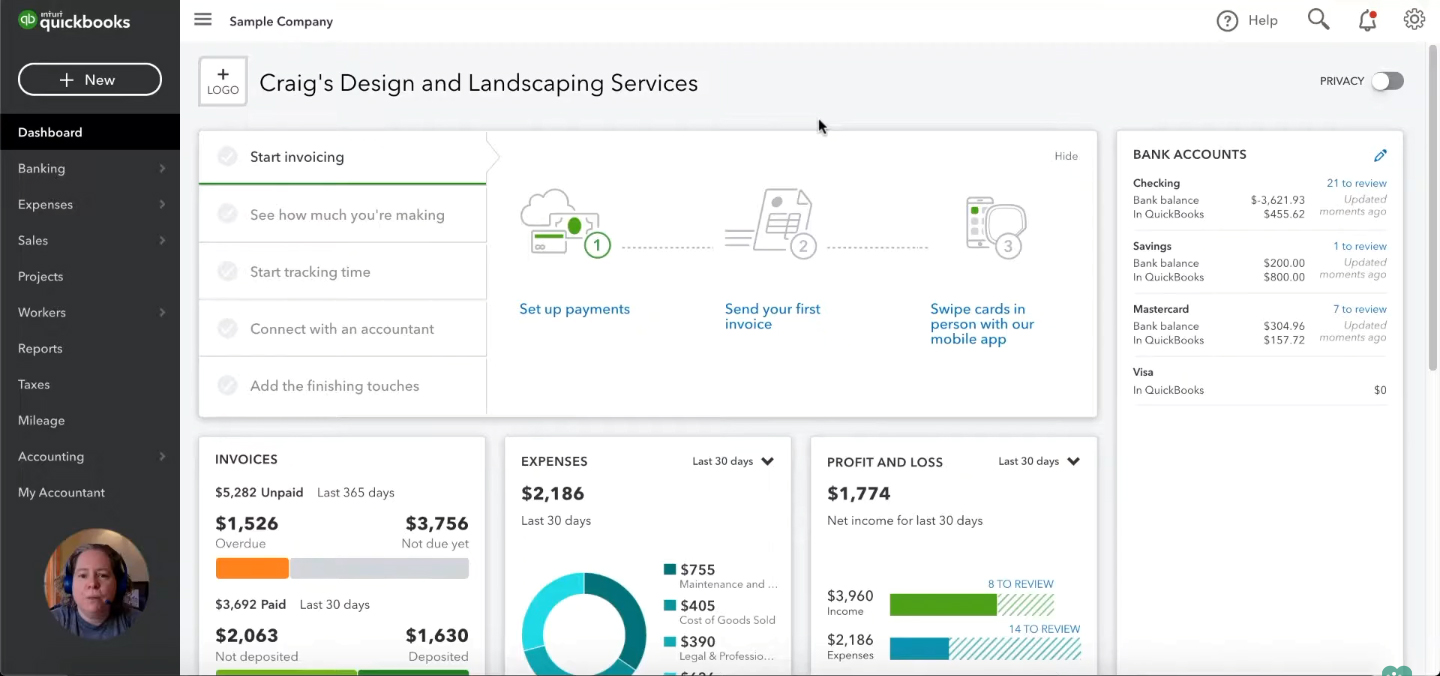Click the mobile app swipe cards illustration
The width and height of the screenshot is (1440, 676).
pyautogui.click(x=995, y=227)
